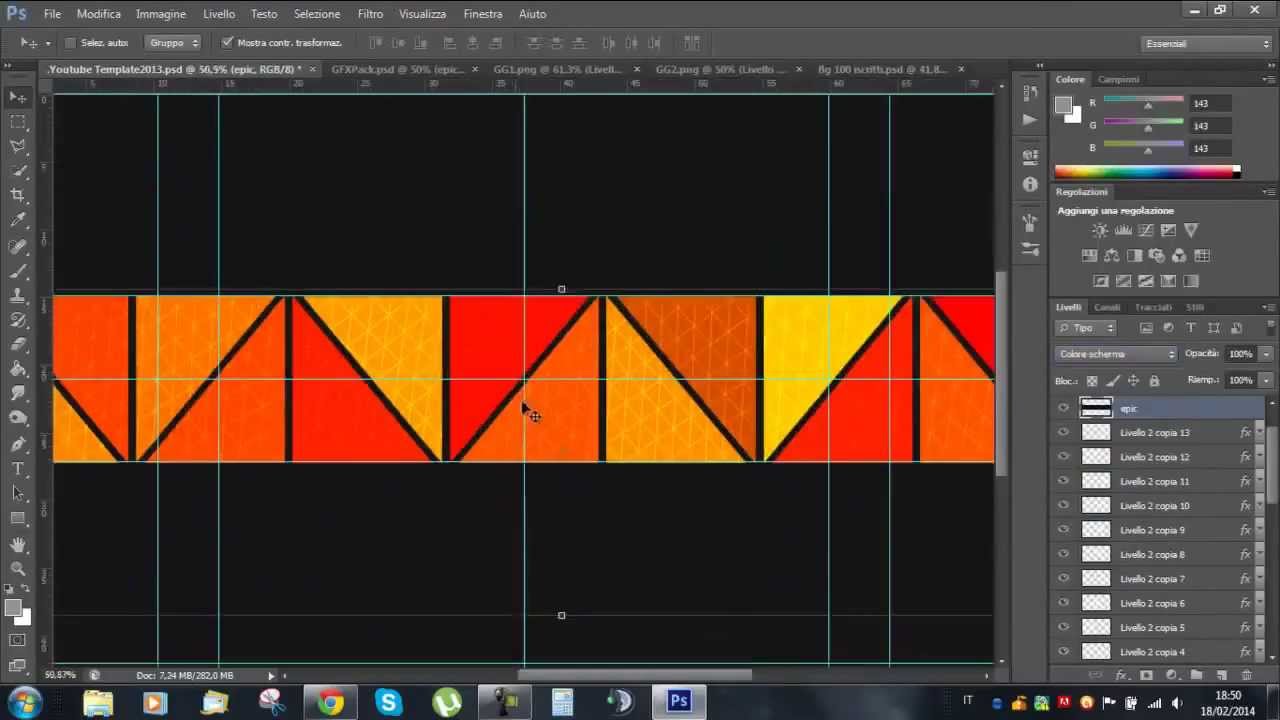Image resolution: width=1280 pixels, height=720 pixels.
Task: Filter layers by type (T icon)
Action: coord(1191,328)
